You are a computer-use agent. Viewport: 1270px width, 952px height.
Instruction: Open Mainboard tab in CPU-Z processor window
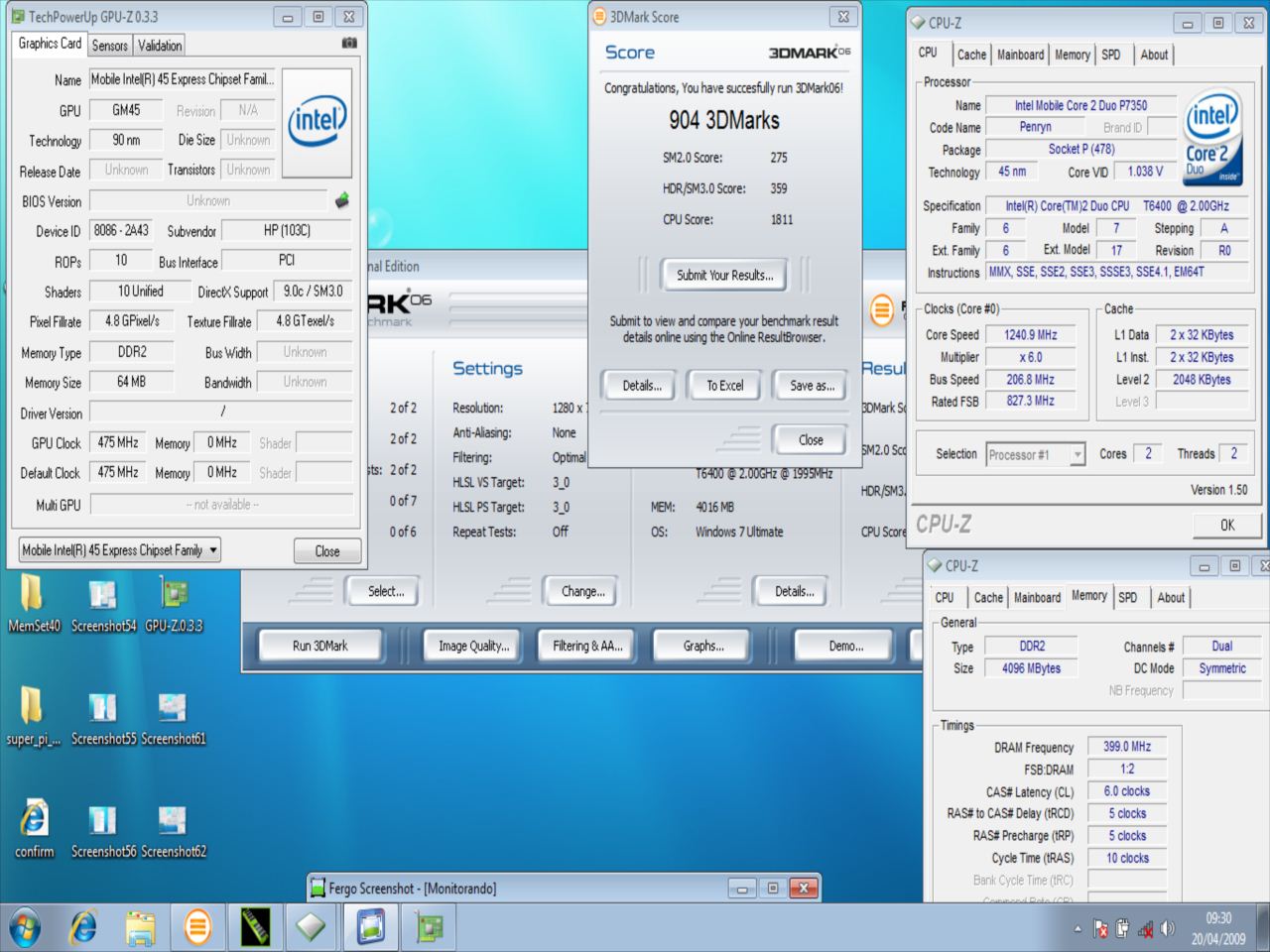click(1021, 56)
